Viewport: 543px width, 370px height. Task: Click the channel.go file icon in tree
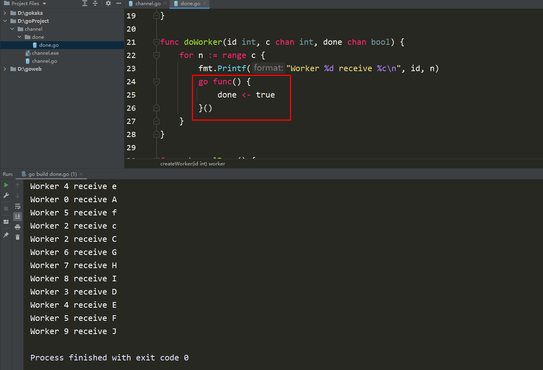[x=28, y=61]
